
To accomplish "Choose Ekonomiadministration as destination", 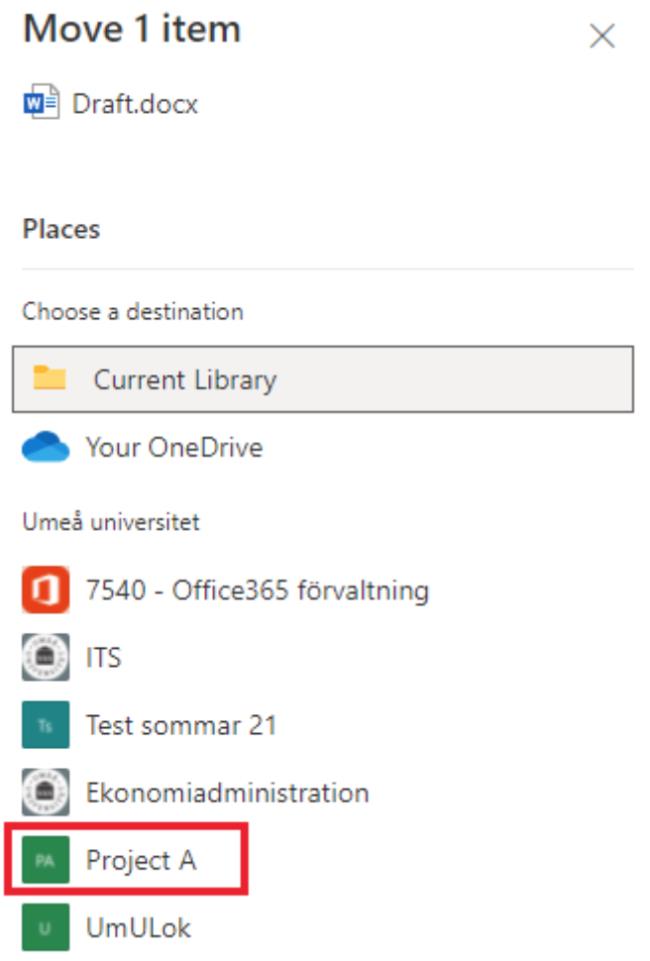I will [x=195, y=792].
